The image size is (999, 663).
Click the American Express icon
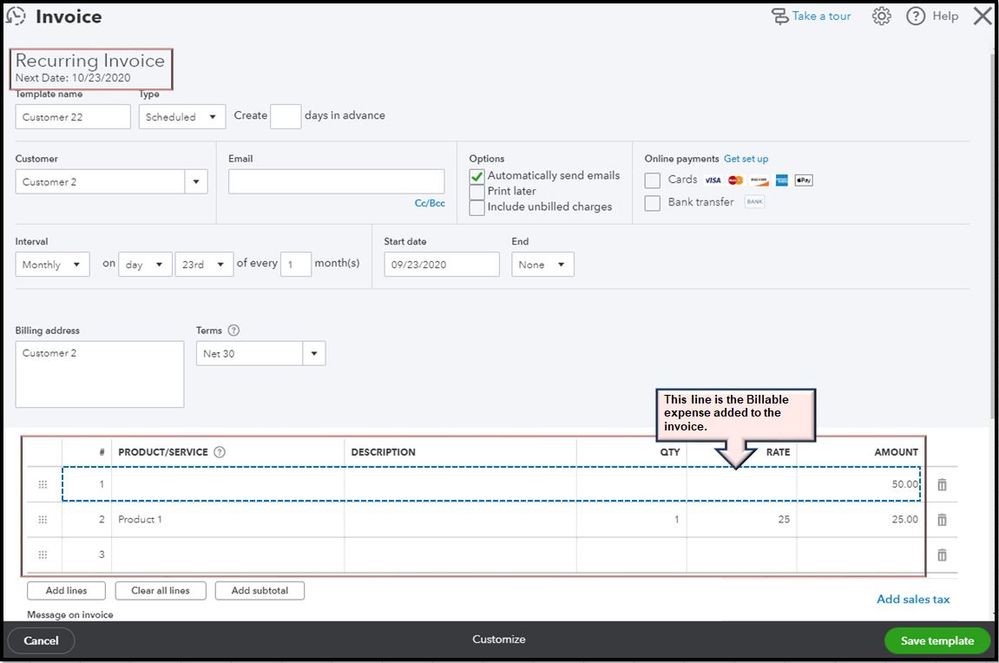[782, 180]
